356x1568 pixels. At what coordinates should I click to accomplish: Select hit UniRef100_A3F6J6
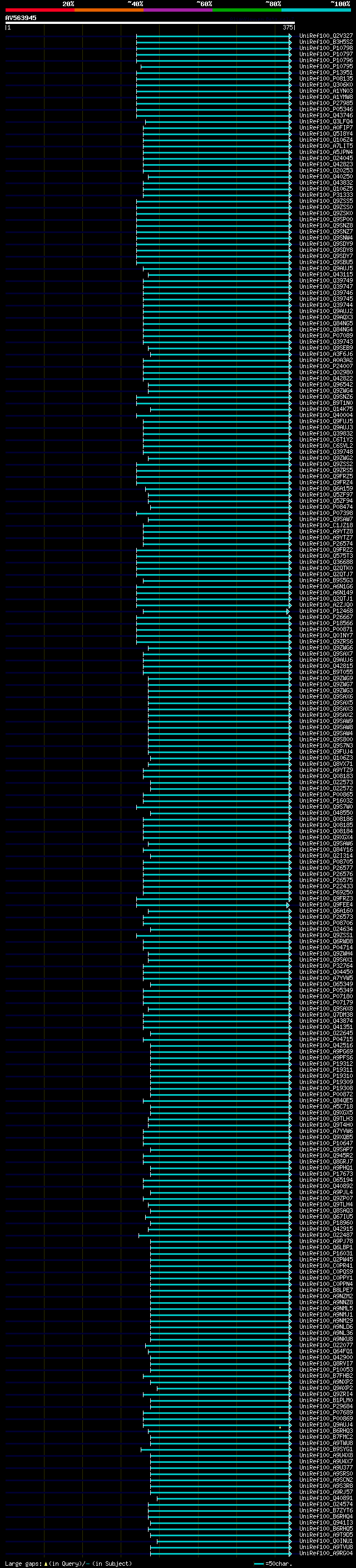coord(325,354)
